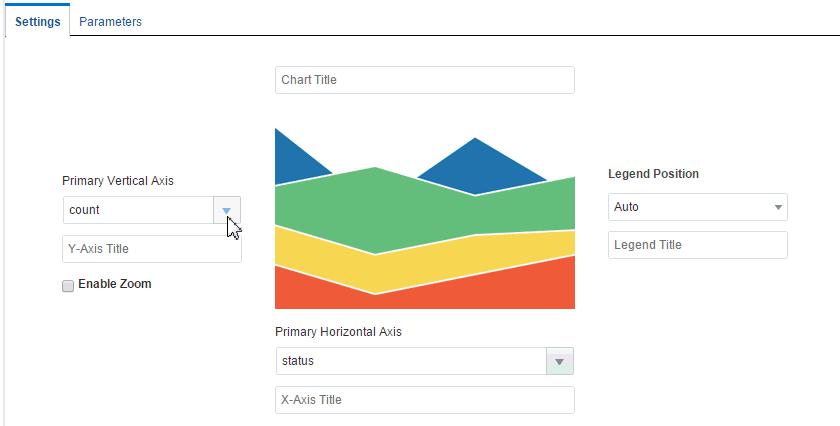This screenshot has height=426, width=840.
Task: Click the blue area in chart preview
Action: (475, 165)
